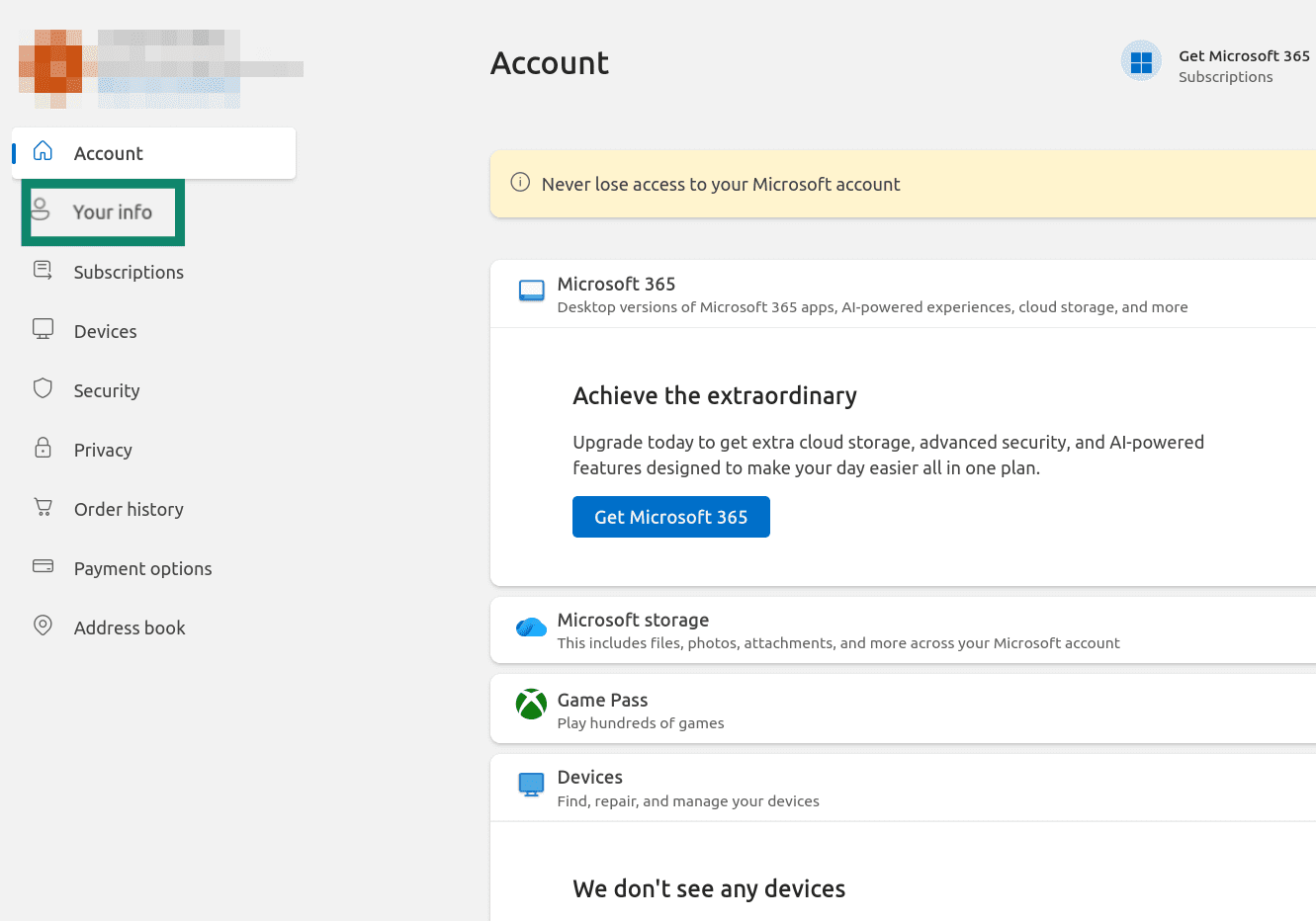This screenshot has width=1316, height=921.
Task: Open the Subscriptions sidebar icon
Action: (43, 270)
